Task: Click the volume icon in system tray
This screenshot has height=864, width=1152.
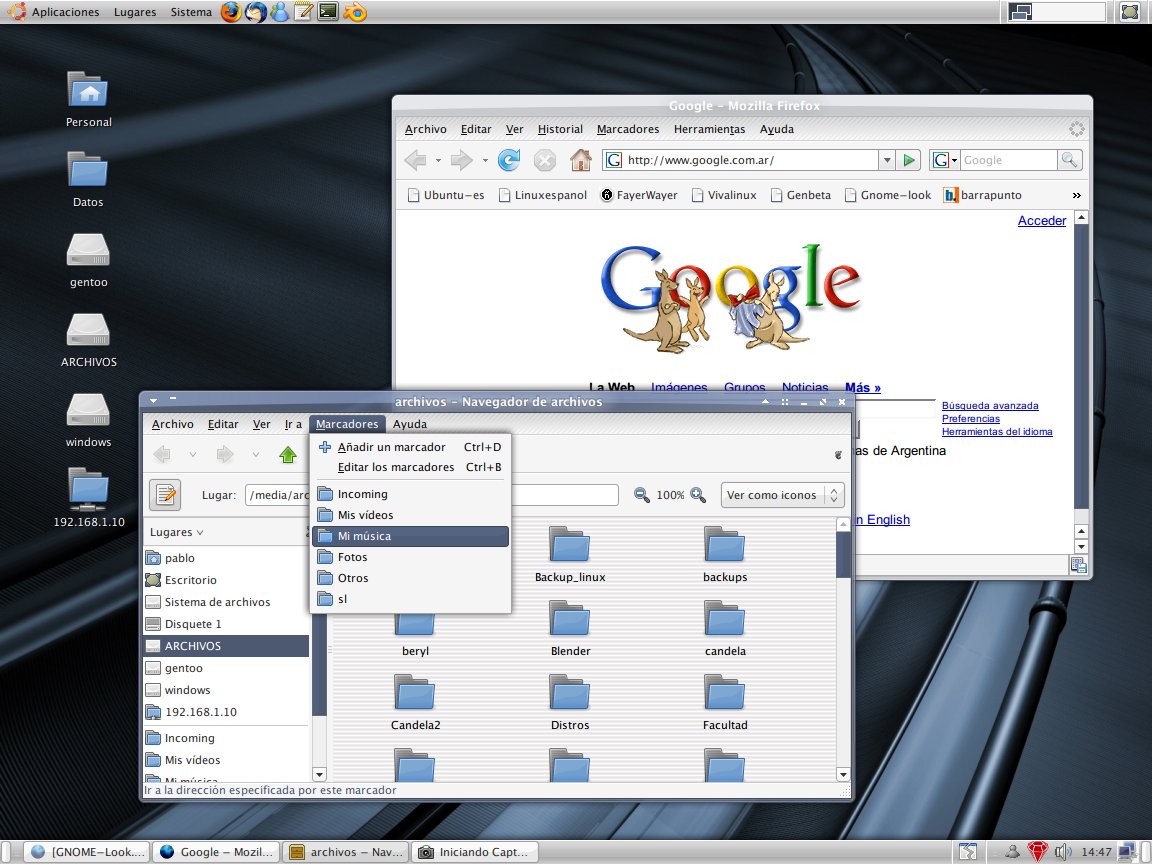Action: click(1063, 852)
